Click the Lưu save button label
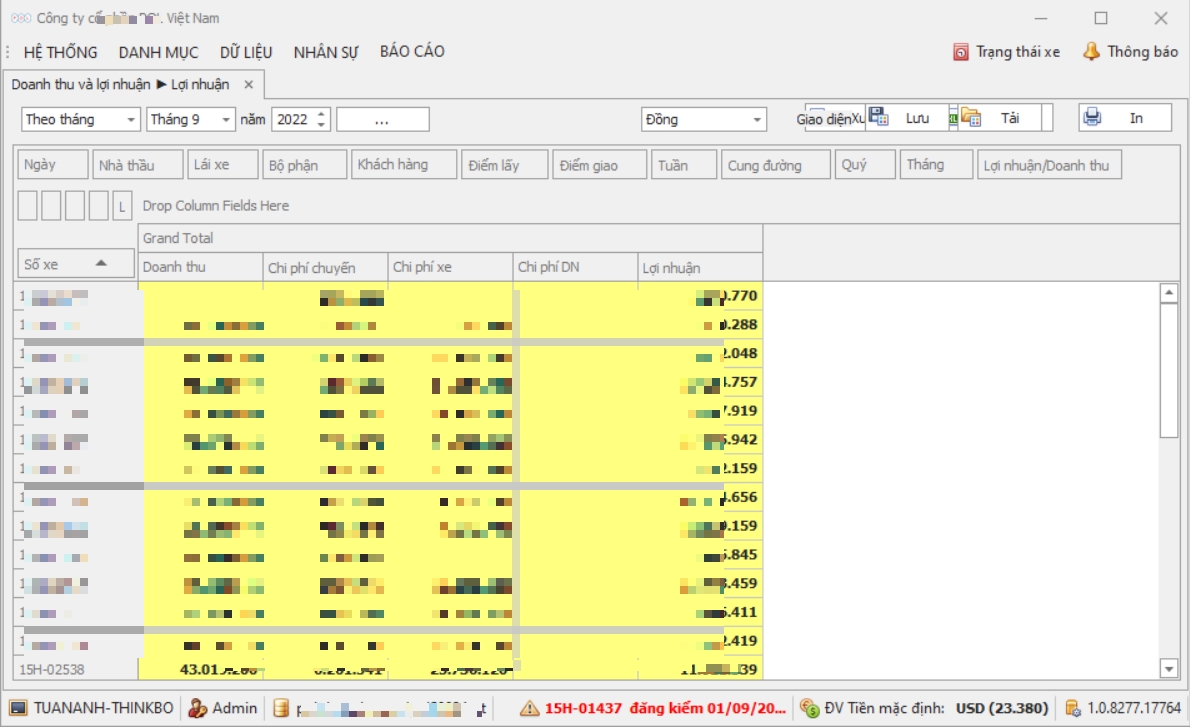 point(917,118)
